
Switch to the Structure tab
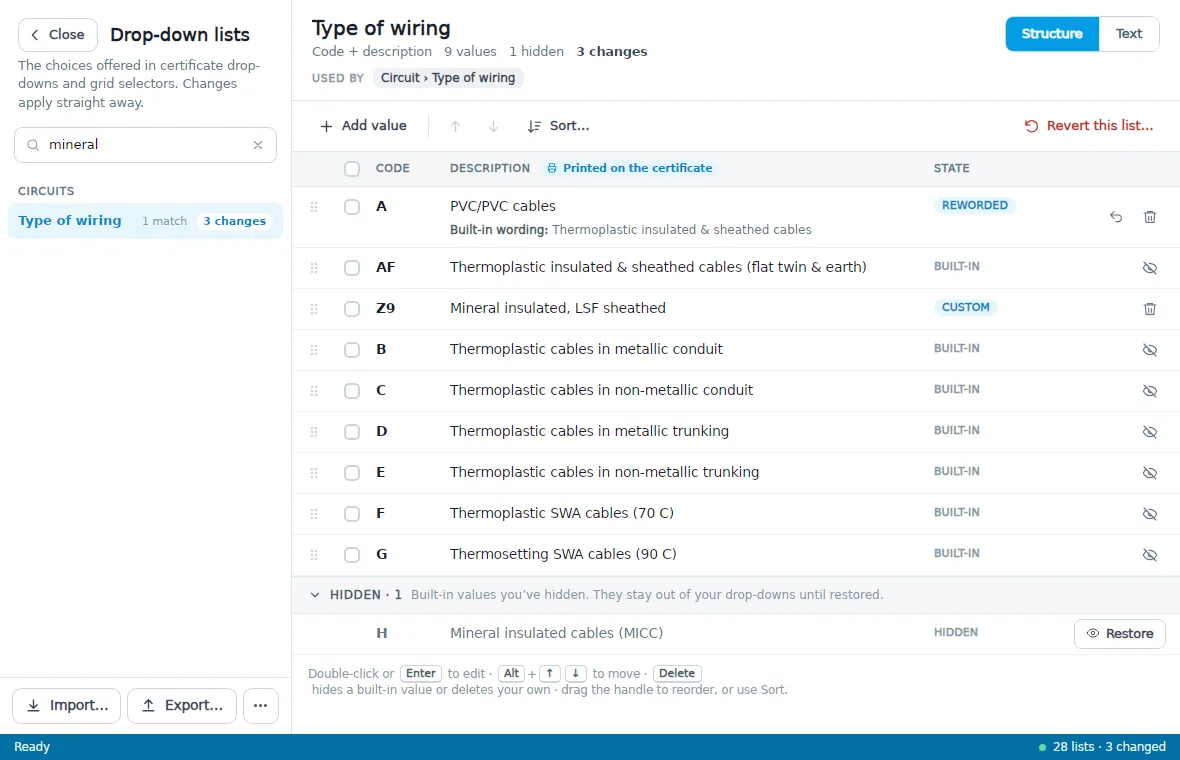(x=1052, y=34)
